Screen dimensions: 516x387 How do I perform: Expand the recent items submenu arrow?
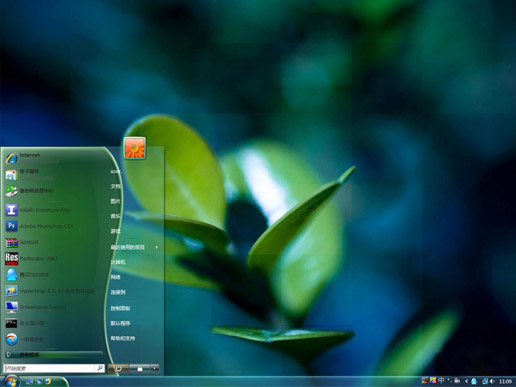pyautogui.click(x=157, y=247)
